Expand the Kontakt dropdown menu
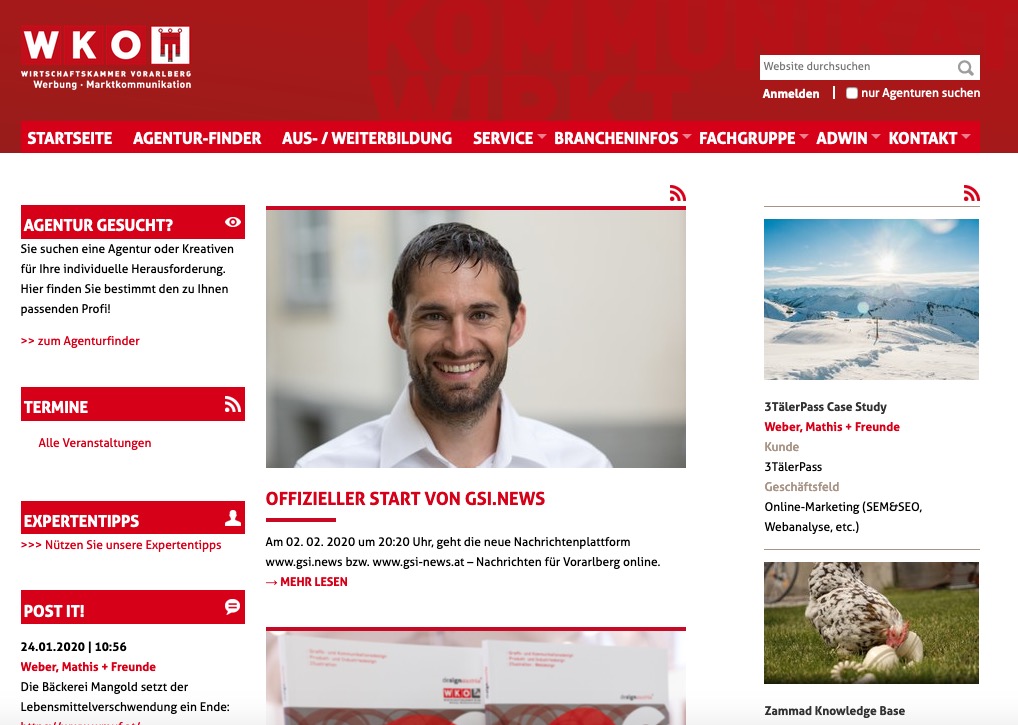Viewport: 1018px width, 725px height. (928, 138)
